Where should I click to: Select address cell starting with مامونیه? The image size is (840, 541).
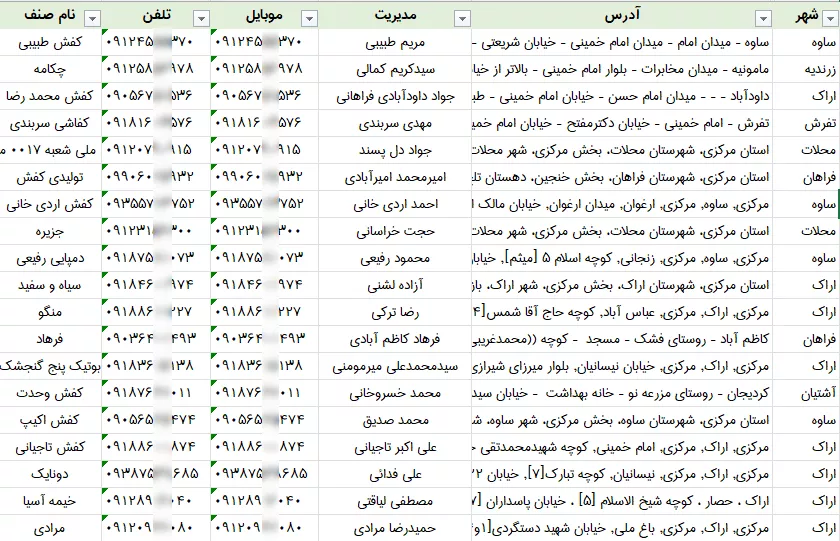coord(622,69)
